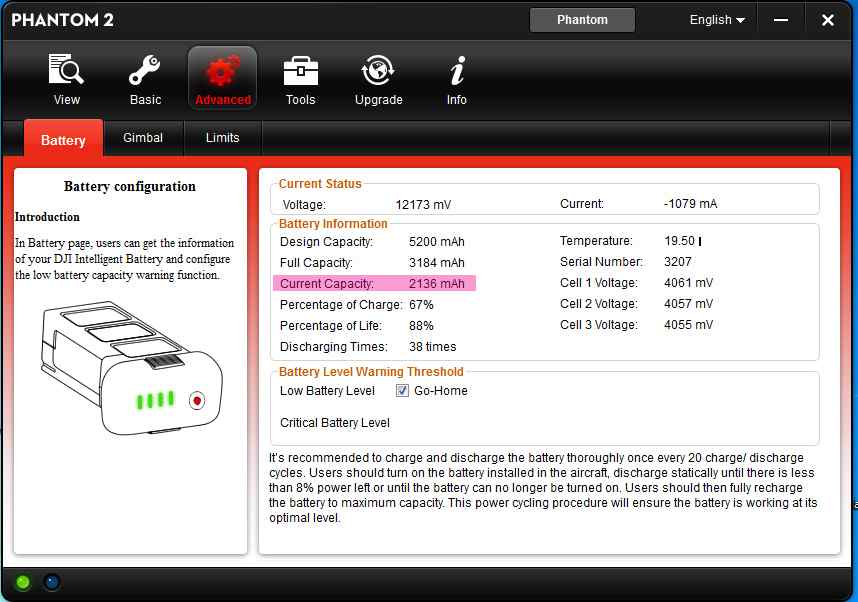858x602 pixels.
Task: Click the Design Capacity 5200 mAh value
Action: pos(437,242)
